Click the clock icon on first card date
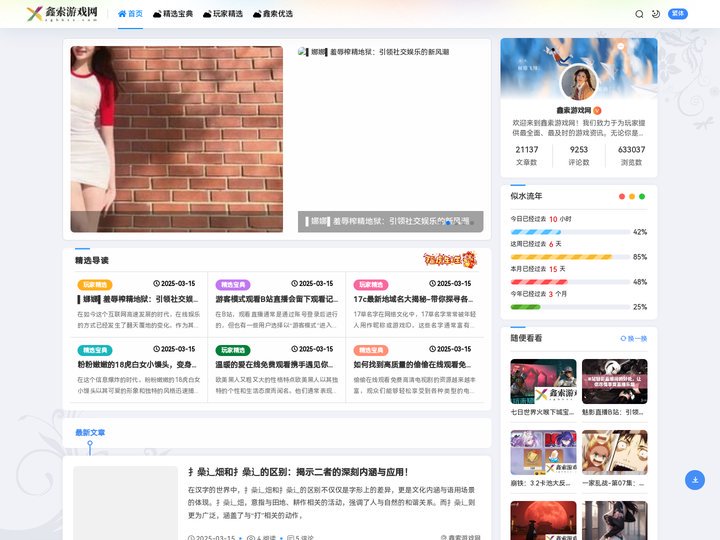Screen dimensions: 720x540 (x=156, y=284)
